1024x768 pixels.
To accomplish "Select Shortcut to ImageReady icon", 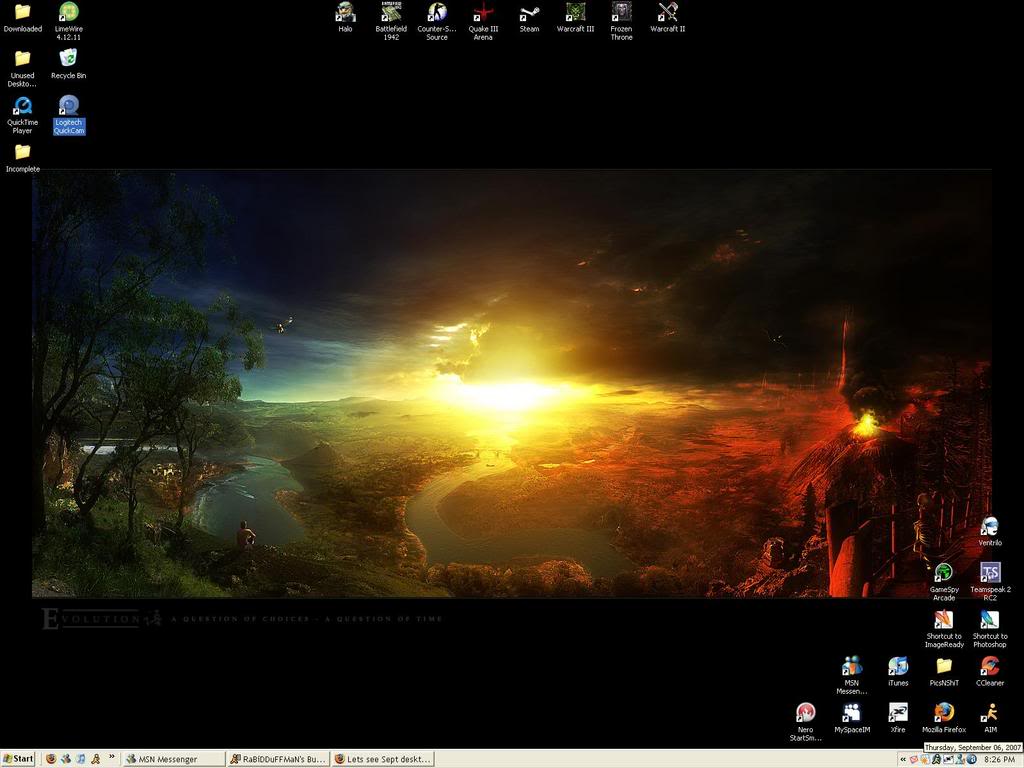I will (944, 628).
